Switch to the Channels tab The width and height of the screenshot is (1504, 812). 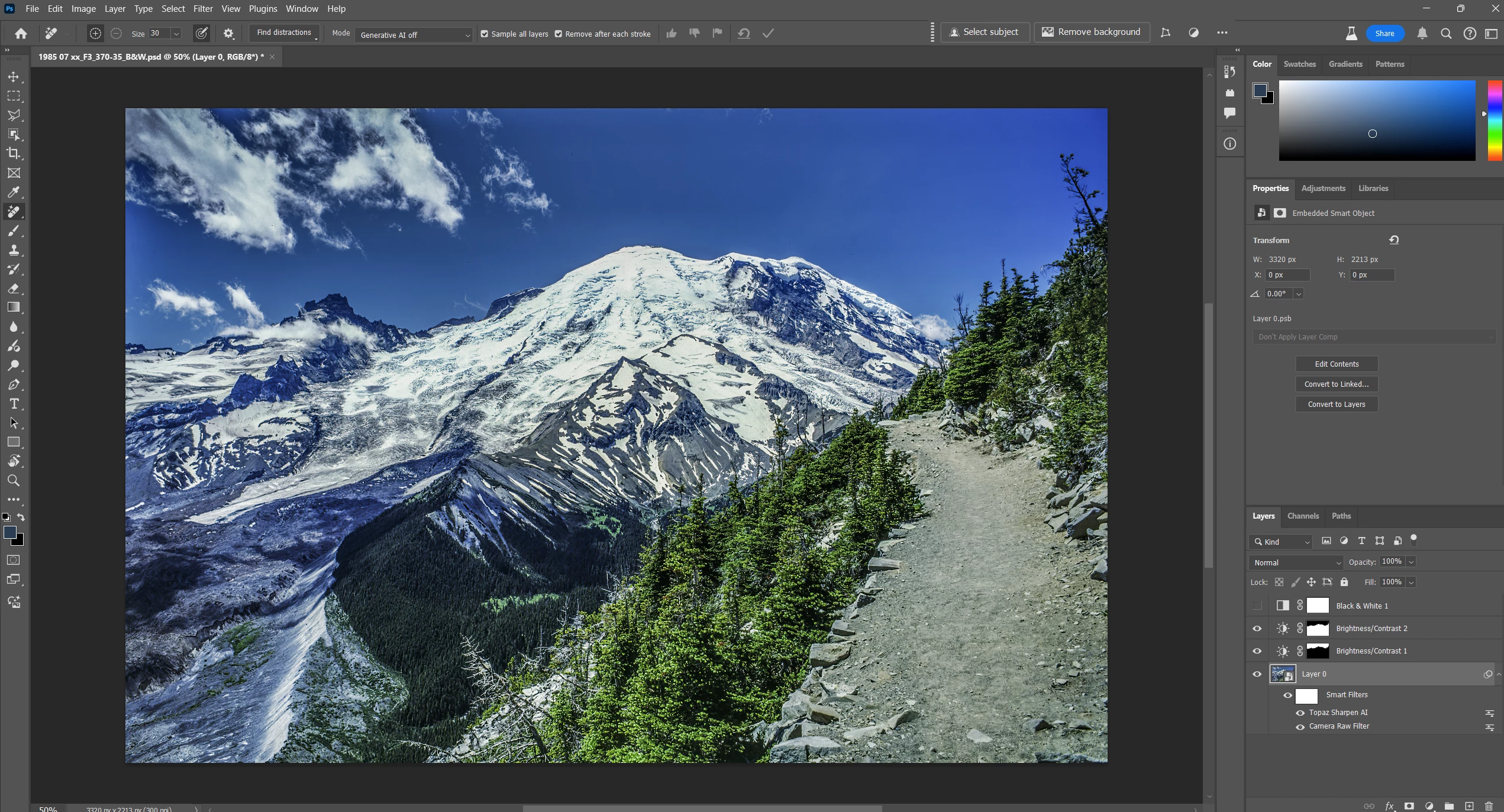click(1303, 516)
